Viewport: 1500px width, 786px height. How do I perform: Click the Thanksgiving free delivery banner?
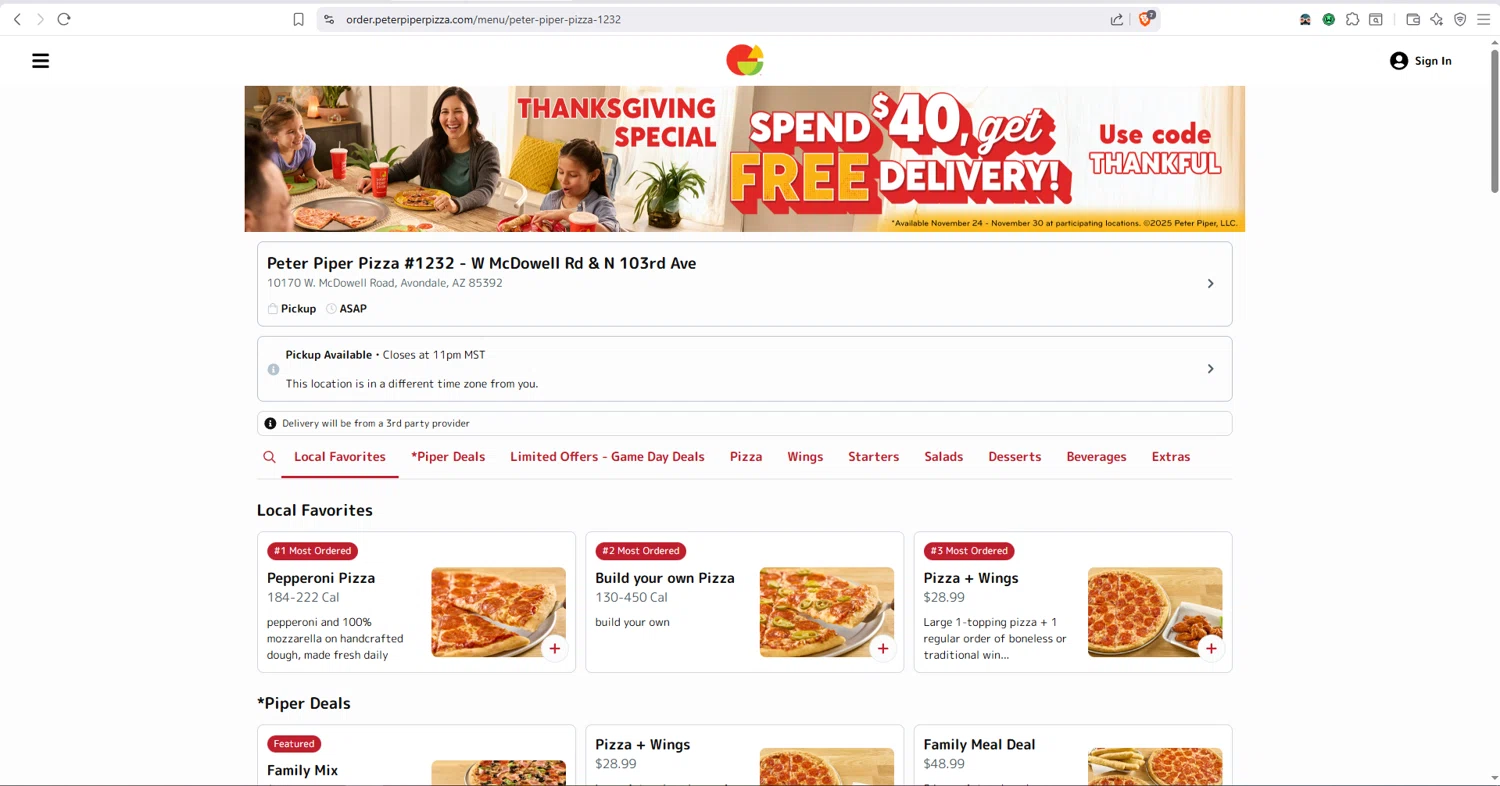(745, 159)
